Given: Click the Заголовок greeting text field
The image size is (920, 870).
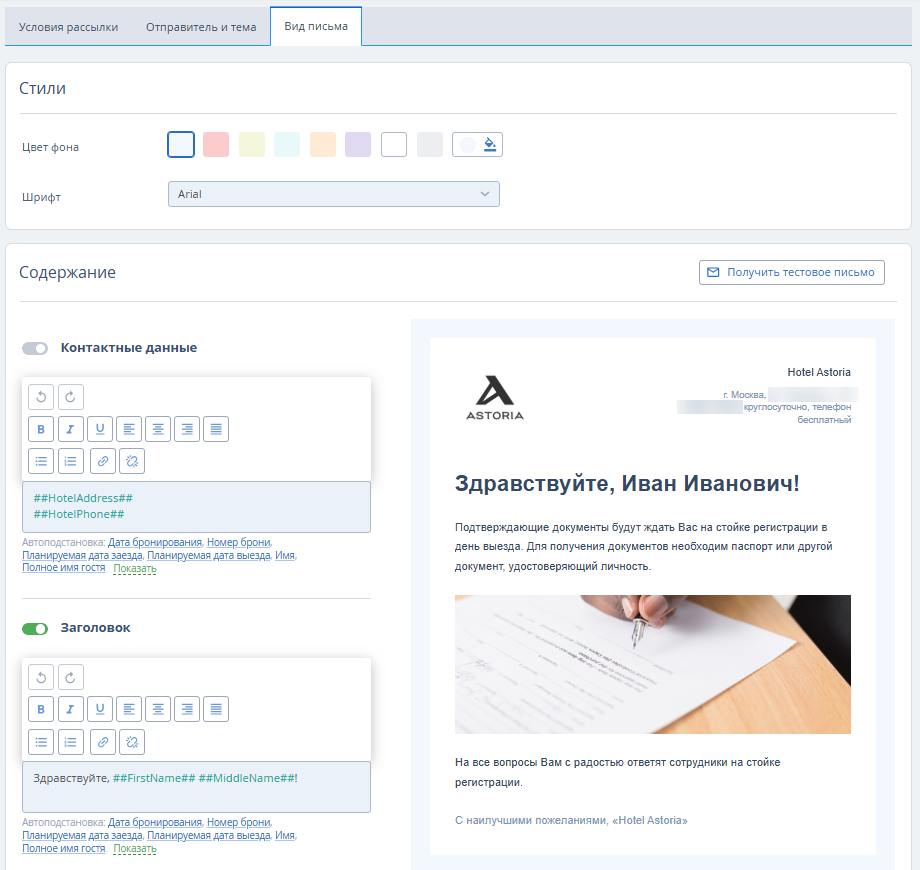Looking at the screenshot, I should pos(196,787).
